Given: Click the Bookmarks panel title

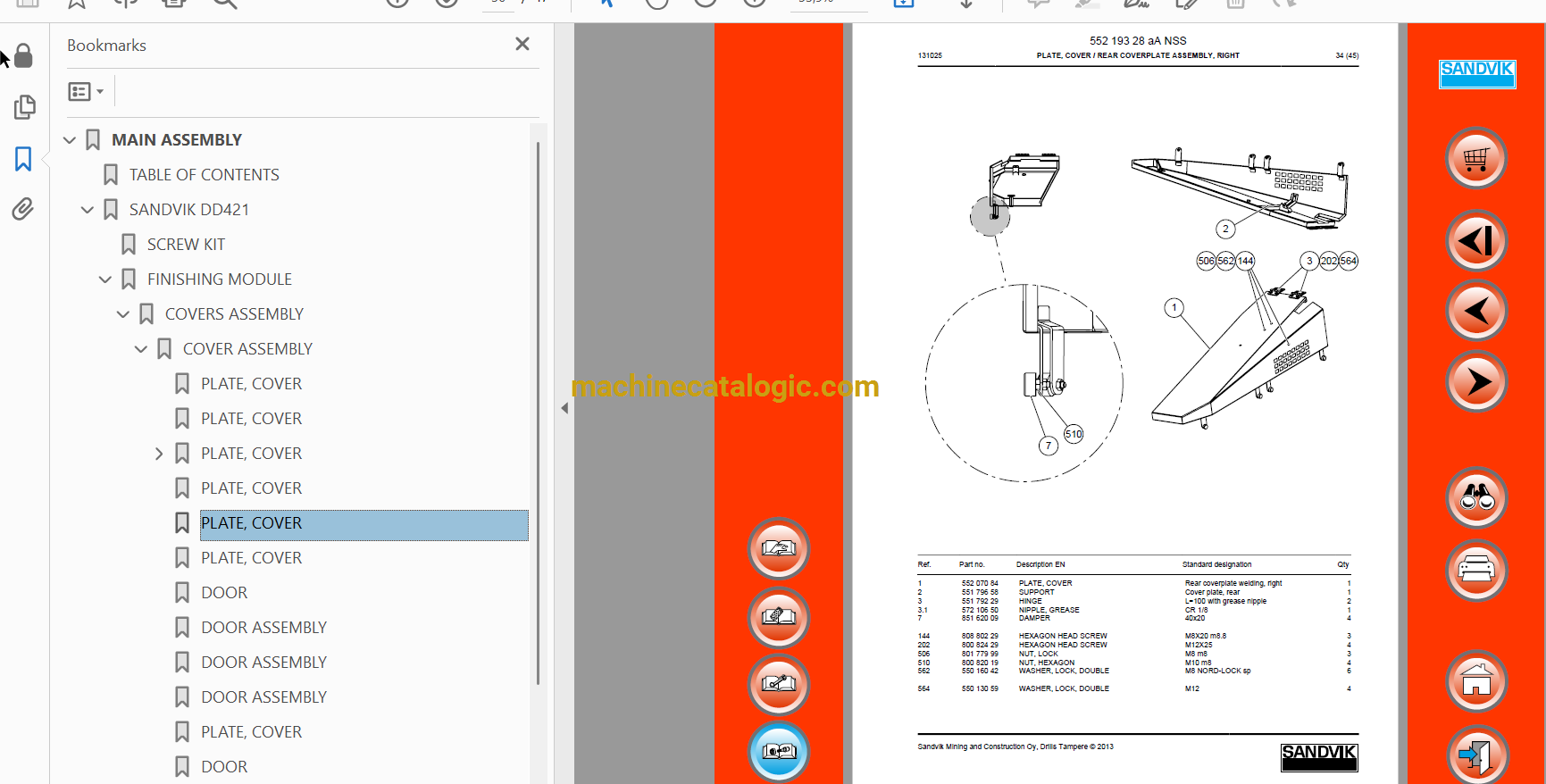Looking at the screenshot, I should (x=106, y=46).
